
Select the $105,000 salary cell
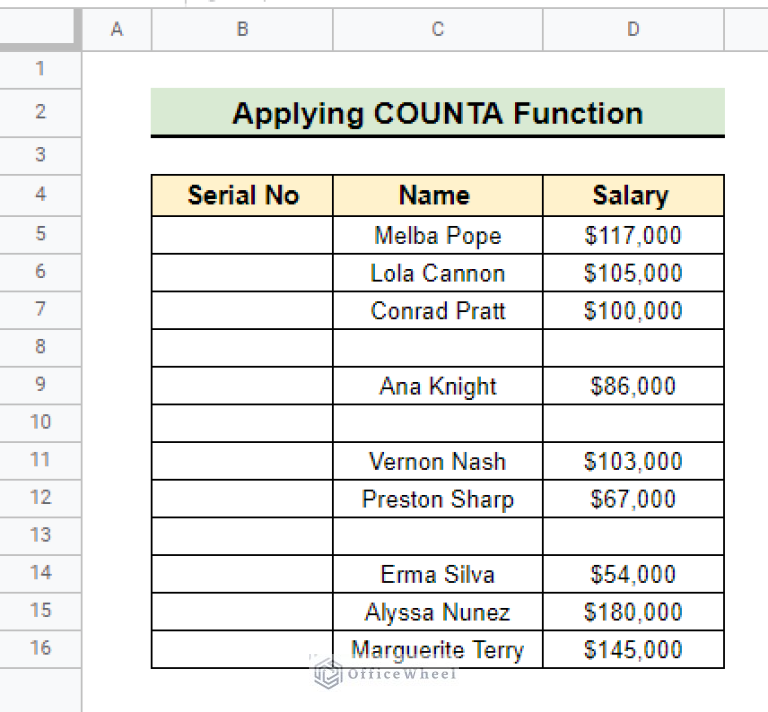point(633,273)
